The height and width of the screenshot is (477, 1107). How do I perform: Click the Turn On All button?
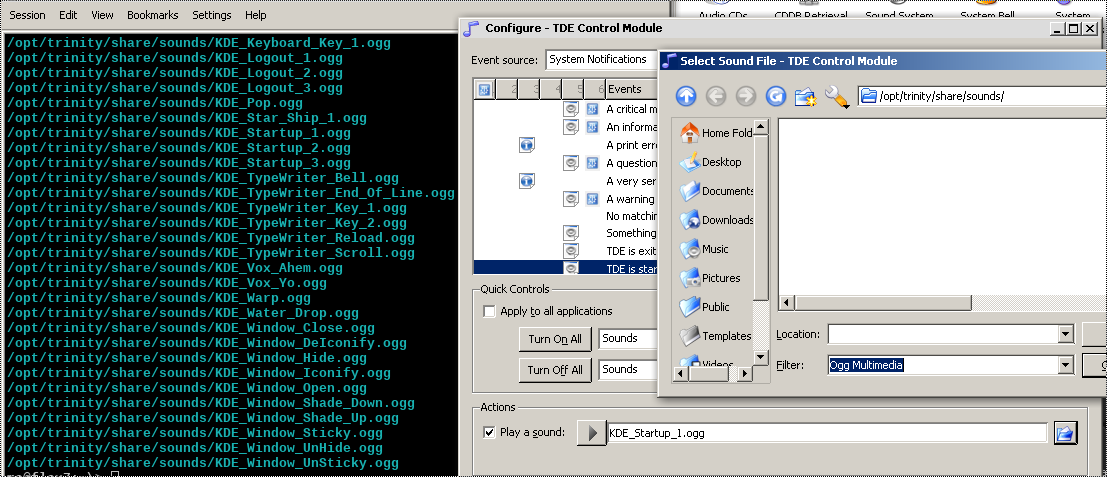click(555, 339)
